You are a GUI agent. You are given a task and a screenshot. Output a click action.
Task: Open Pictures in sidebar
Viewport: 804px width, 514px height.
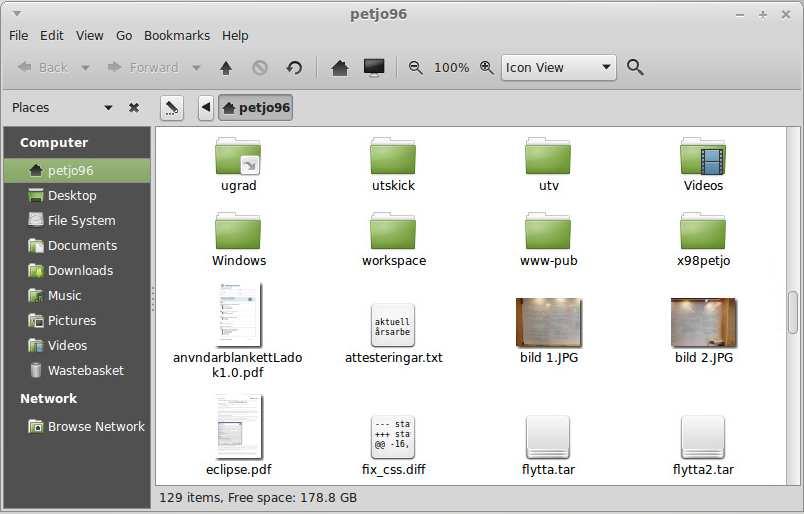click(x=77, y=321)
